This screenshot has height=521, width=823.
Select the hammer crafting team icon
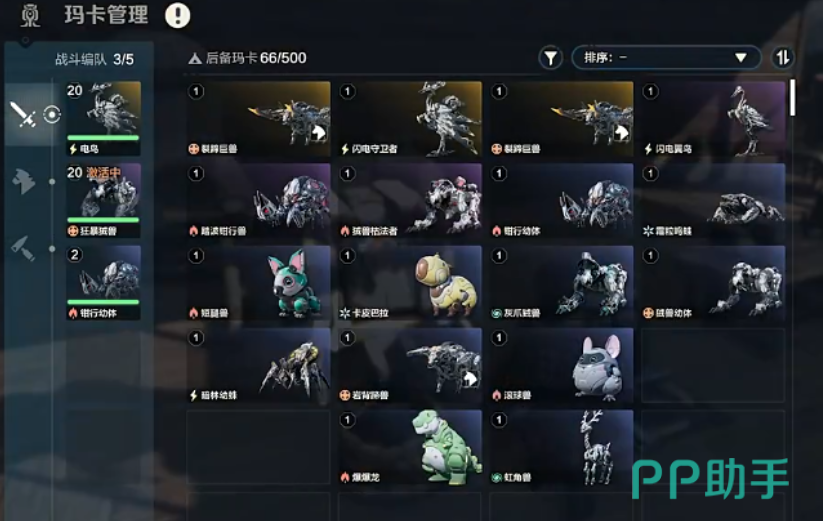pos(24,248)
